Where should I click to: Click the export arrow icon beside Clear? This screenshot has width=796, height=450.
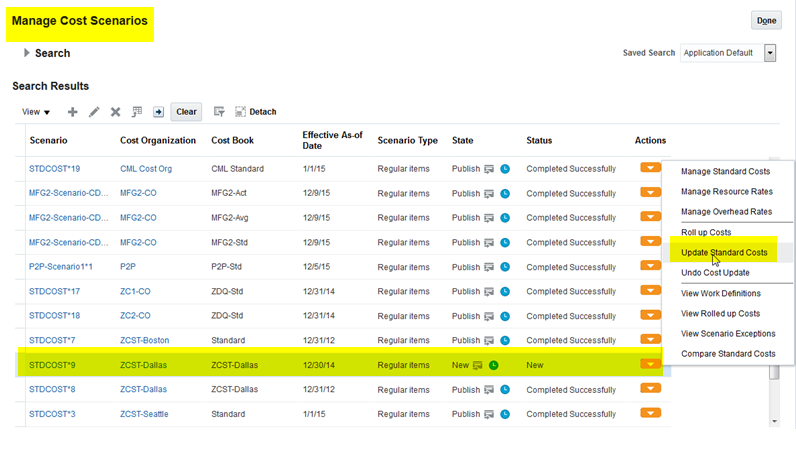(158, 112)
